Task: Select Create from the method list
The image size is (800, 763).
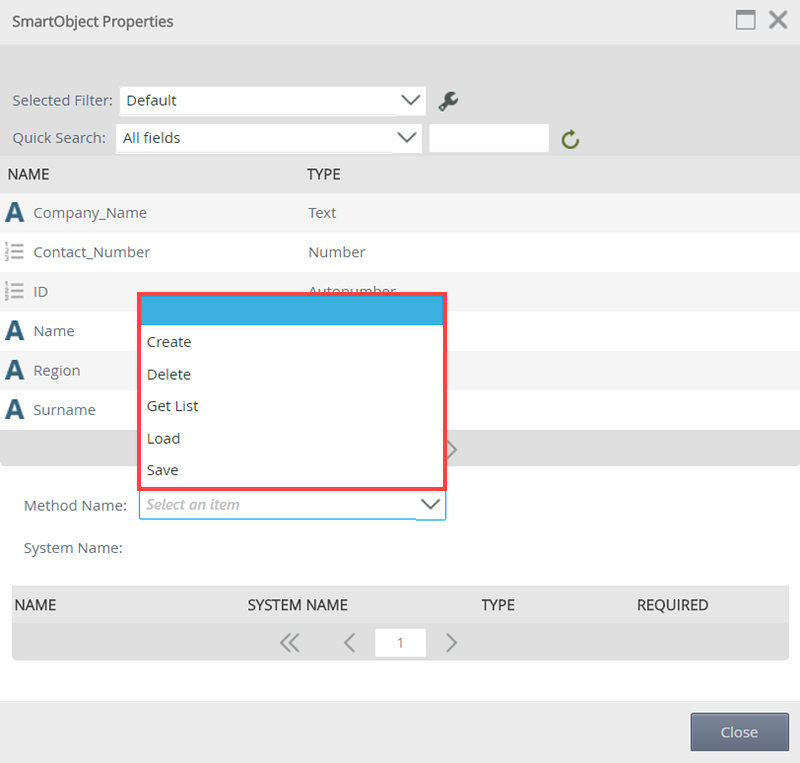Action: (169, 342)
